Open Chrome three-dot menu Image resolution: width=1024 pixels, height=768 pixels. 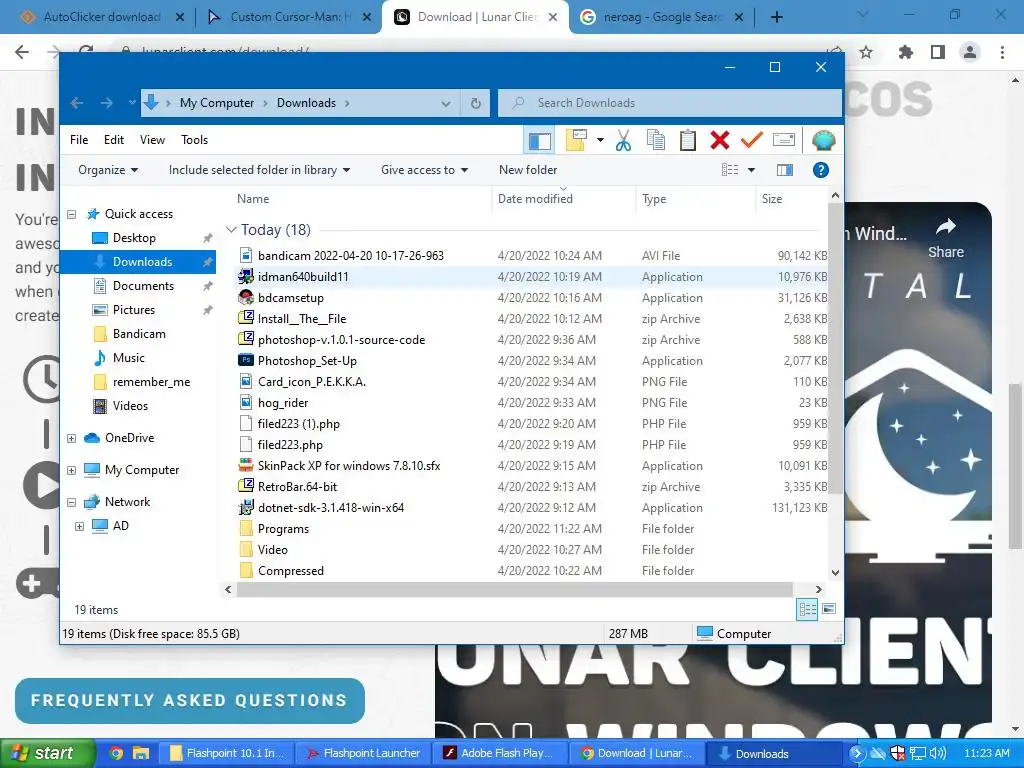(1002, 52)
